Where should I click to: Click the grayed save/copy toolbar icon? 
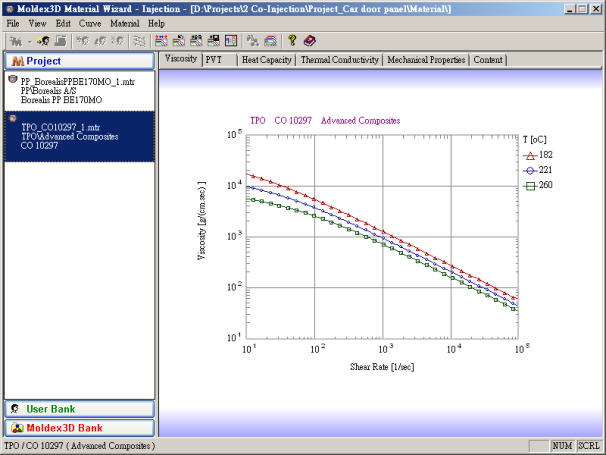[x=61, y=41]
